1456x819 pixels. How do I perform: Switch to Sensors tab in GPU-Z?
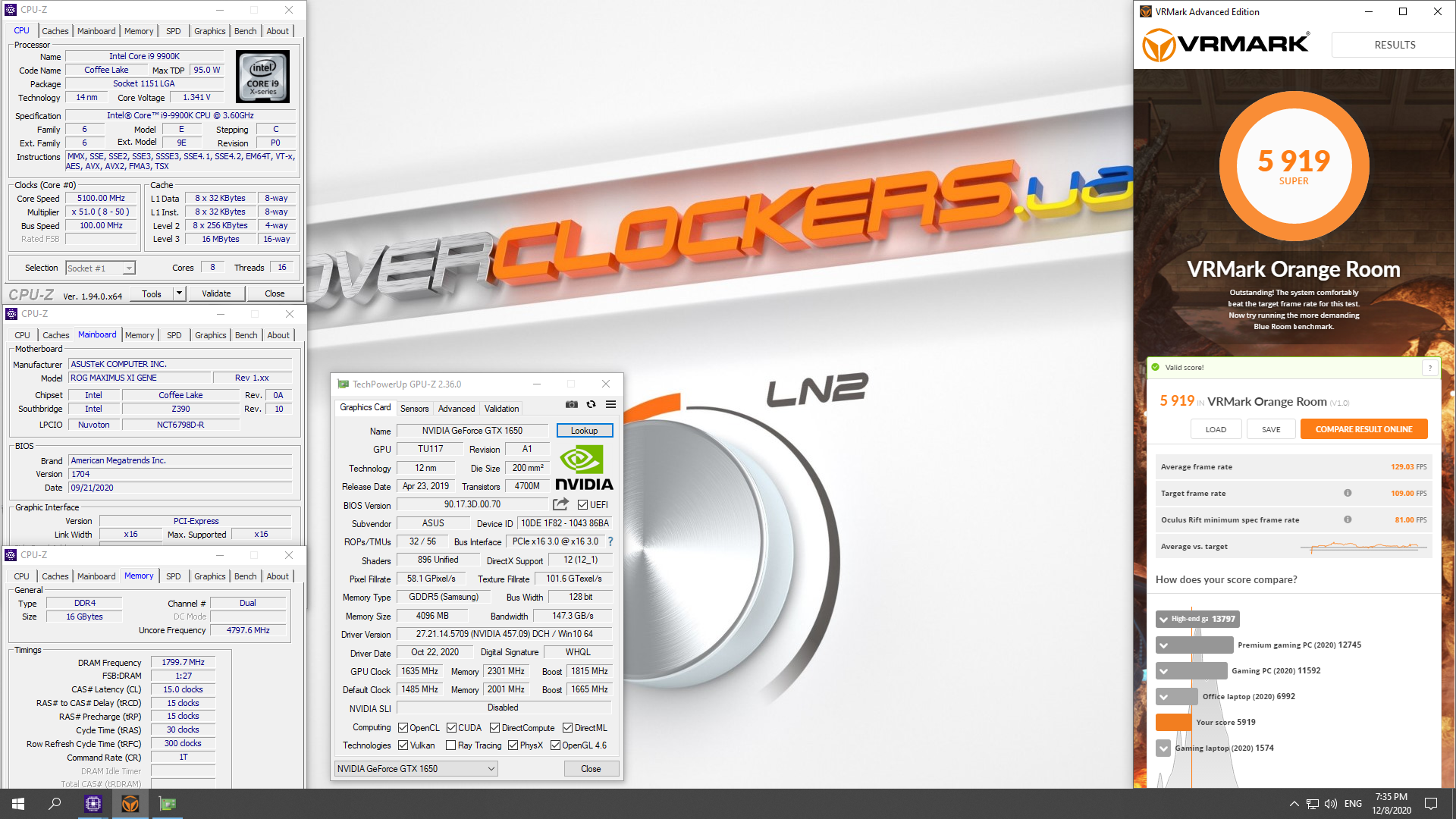(x=414, y=409)
